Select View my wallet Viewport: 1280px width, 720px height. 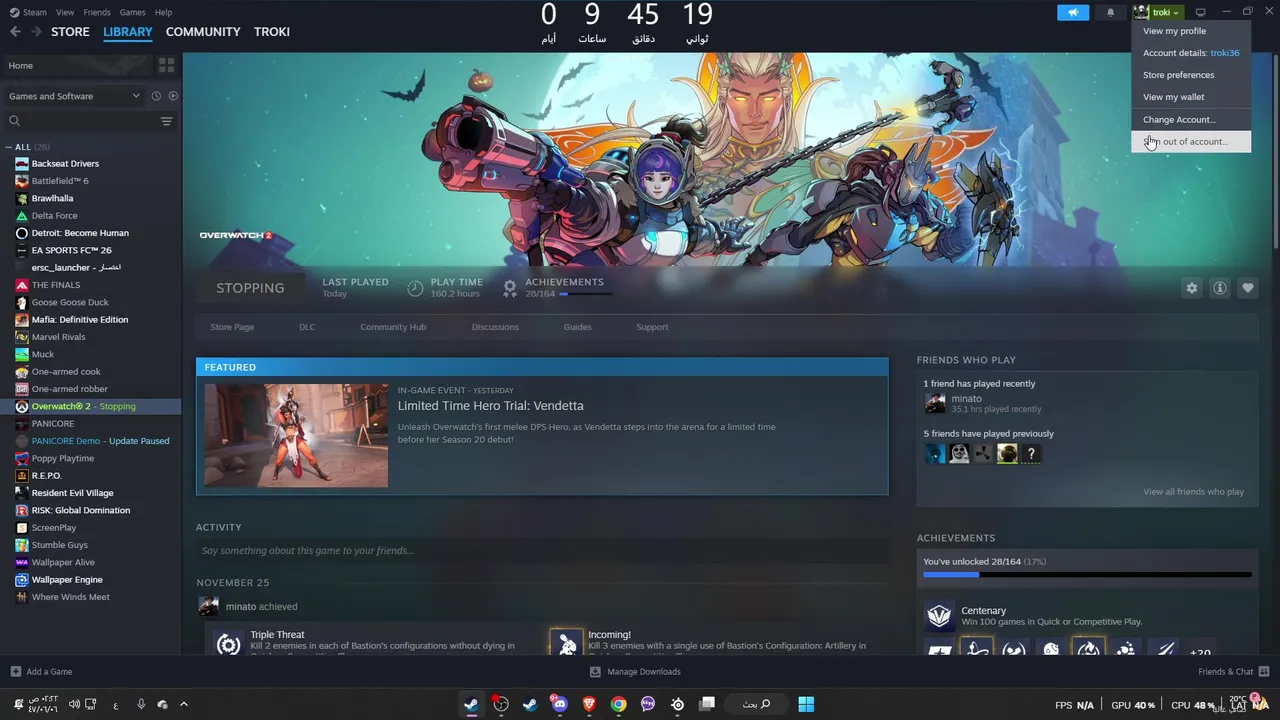point(1191,97)
